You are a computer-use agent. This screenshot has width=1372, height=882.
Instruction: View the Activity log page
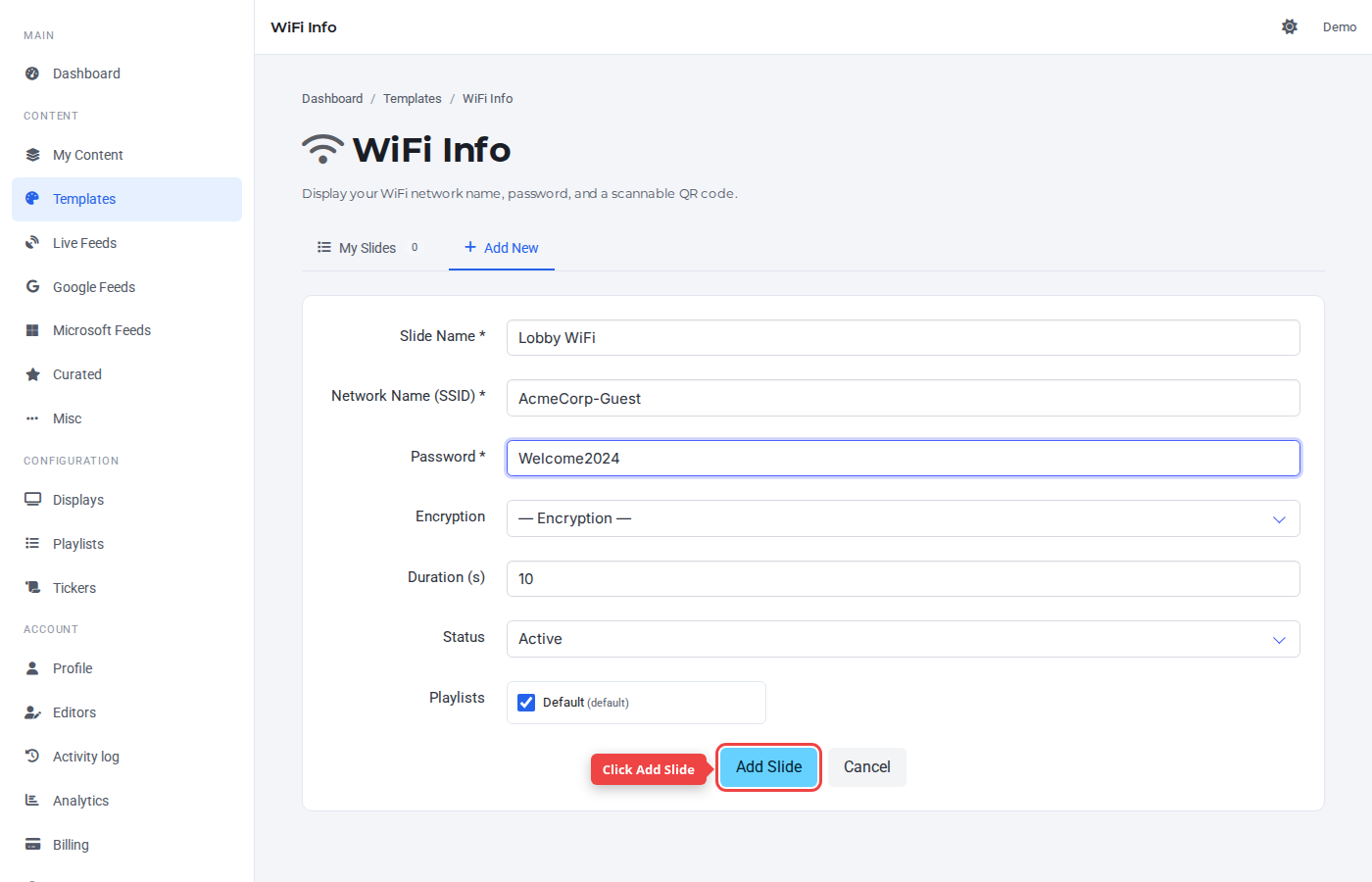tap(126, 757)
